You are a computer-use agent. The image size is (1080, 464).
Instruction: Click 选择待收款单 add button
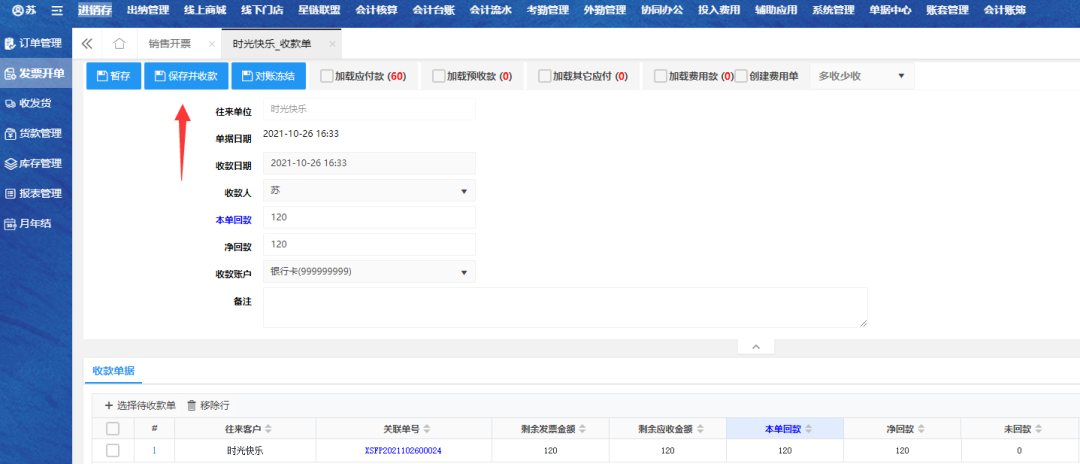tap(140, 405)
